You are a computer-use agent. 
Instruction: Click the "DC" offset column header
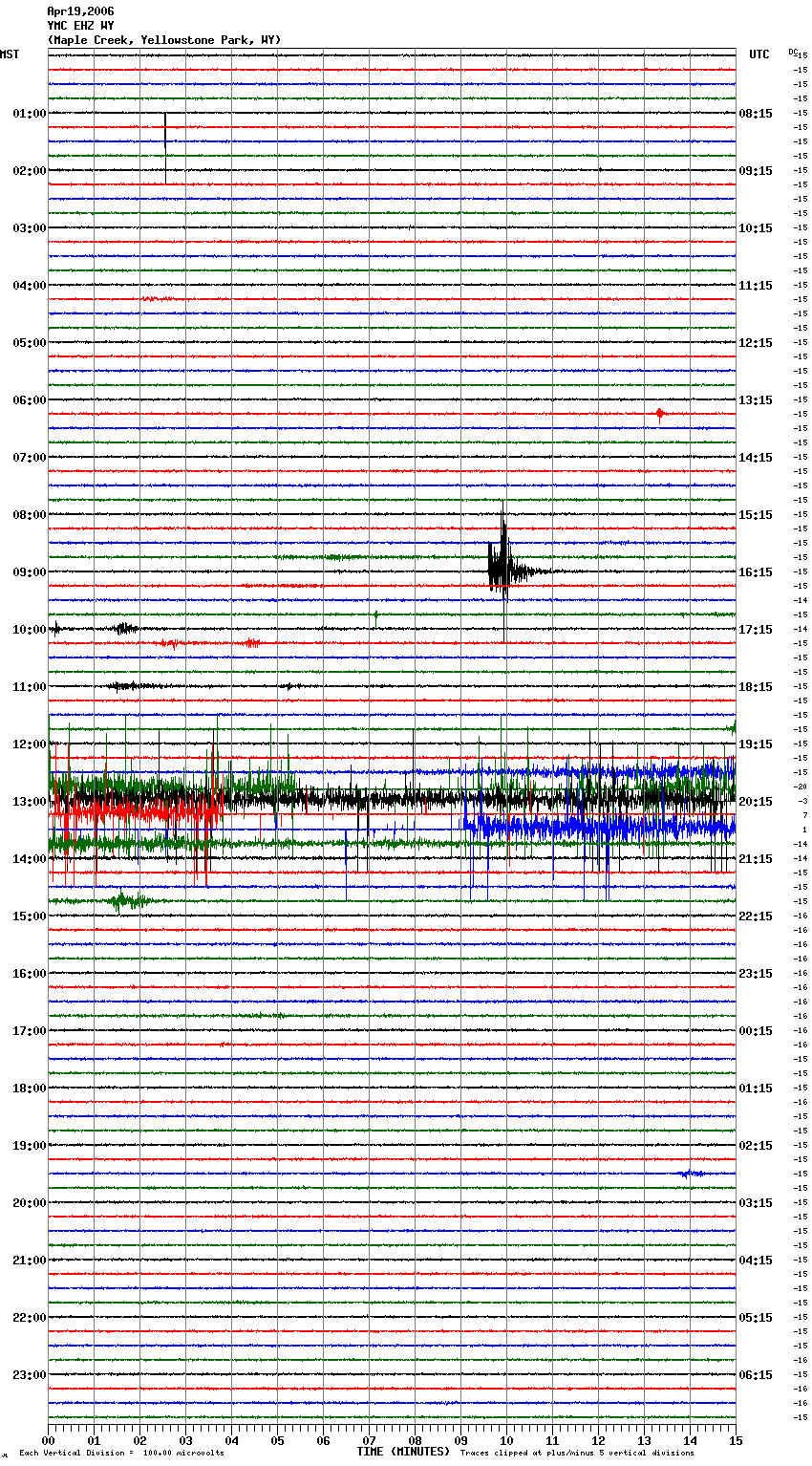[x=792, y=52]
